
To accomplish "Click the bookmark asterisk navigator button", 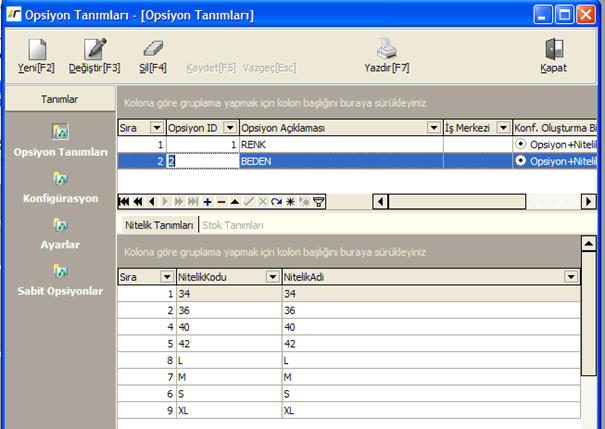I will point(290,201).
